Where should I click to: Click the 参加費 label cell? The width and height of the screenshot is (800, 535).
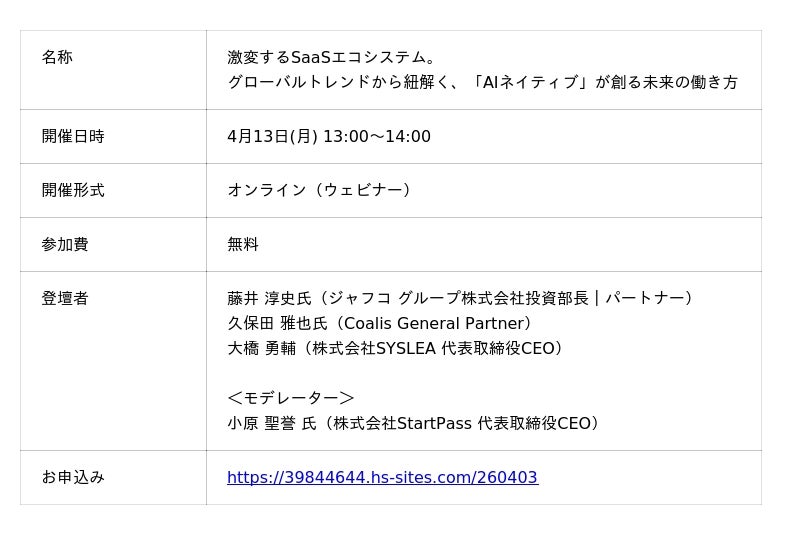point(65,245)
